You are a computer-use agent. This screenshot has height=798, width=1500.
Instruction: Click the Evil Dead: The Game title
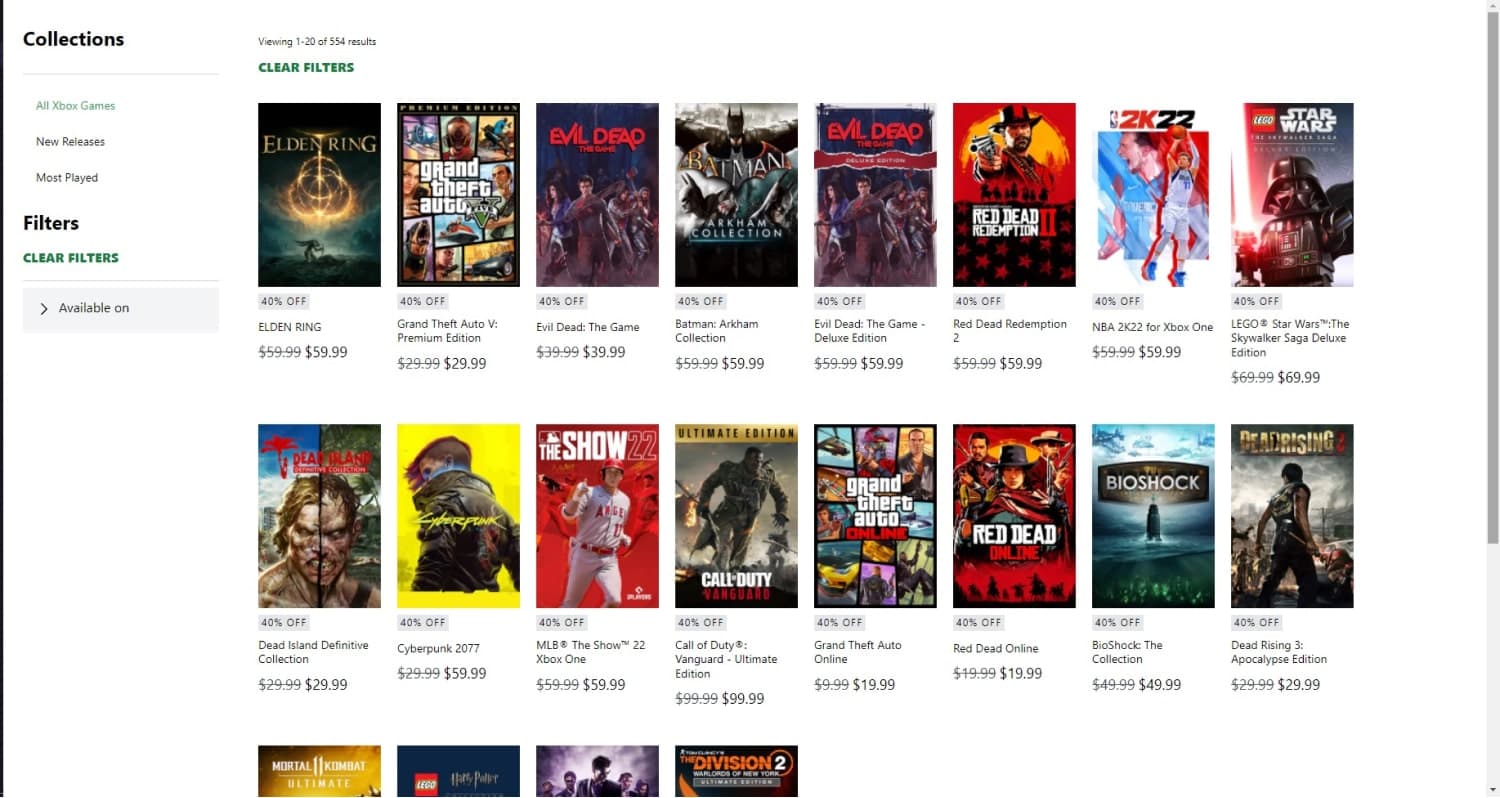[x=587, y=327]
